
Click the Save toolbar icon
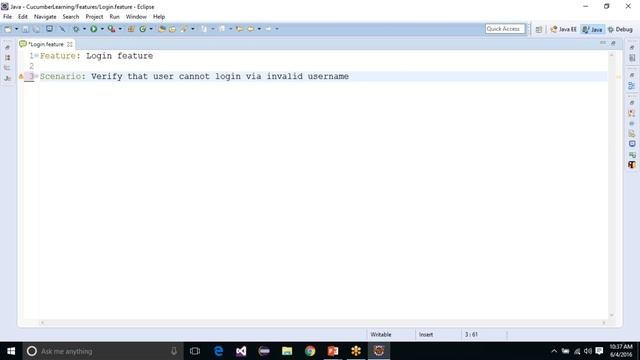[x=25, y=29]
